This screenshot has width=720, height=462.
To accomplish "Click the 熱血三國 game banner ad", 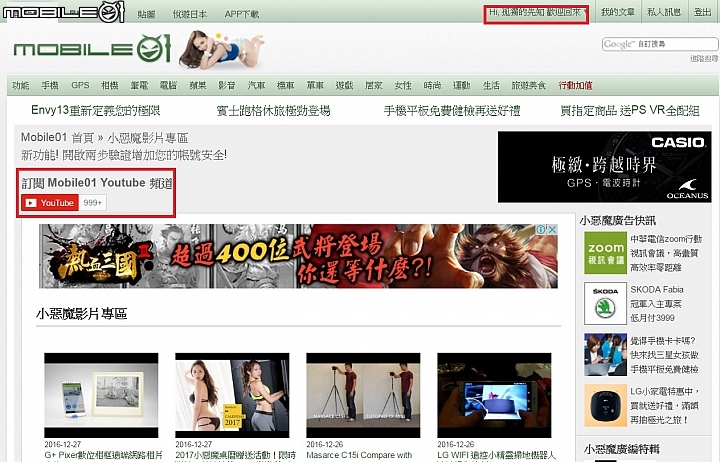I will [298, 256].
